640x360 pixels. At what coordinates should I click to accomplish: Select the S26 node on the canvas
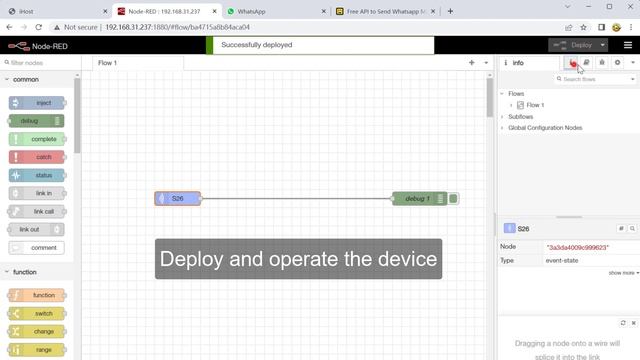[178, 198]
